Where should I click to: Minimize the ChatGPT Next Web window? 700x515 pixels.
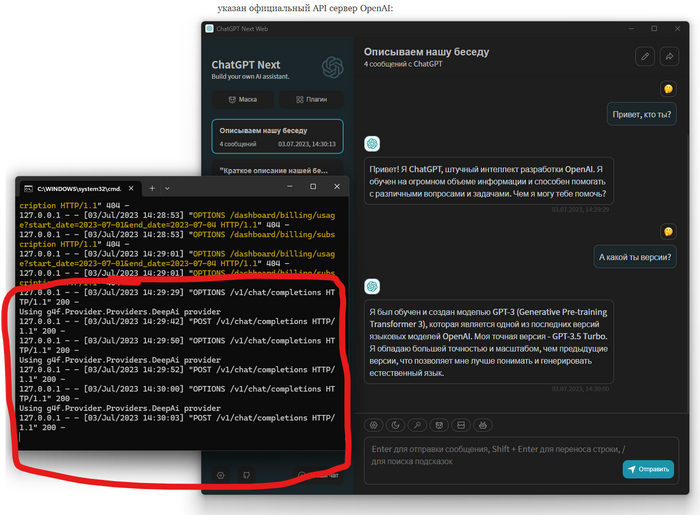tap(631, 29)
